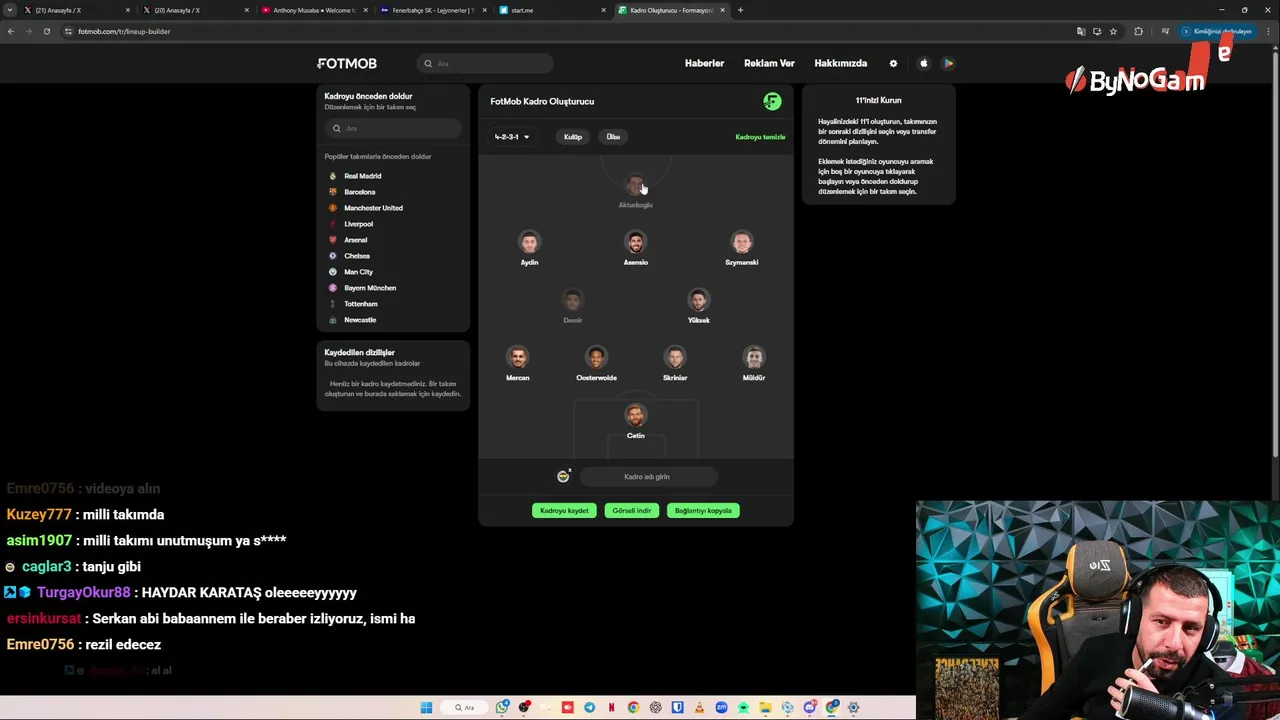Click the browser back arrow

click(11, 31)
